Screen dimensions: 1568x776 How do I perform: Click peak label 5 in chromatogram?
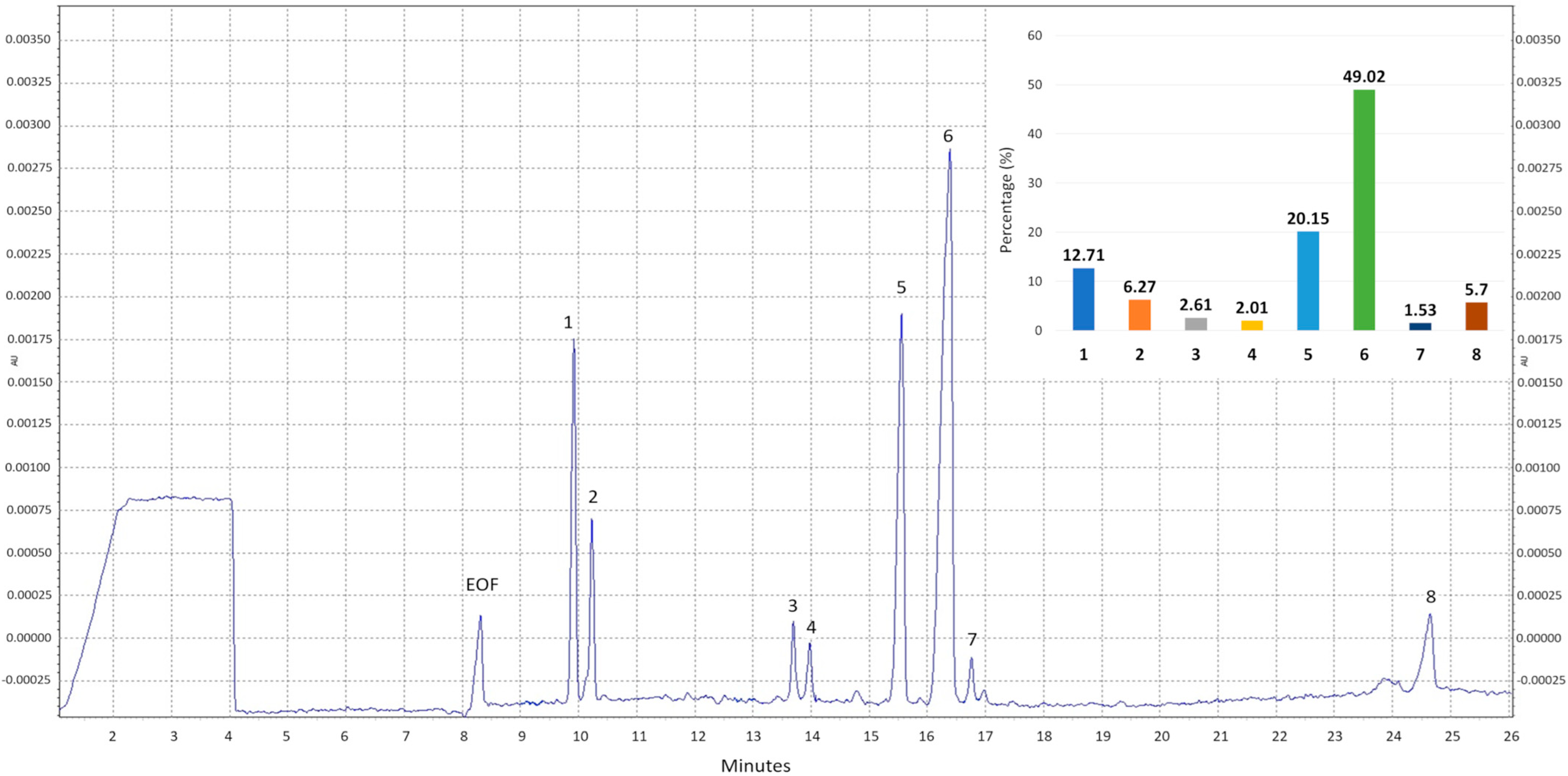[901, 287]
